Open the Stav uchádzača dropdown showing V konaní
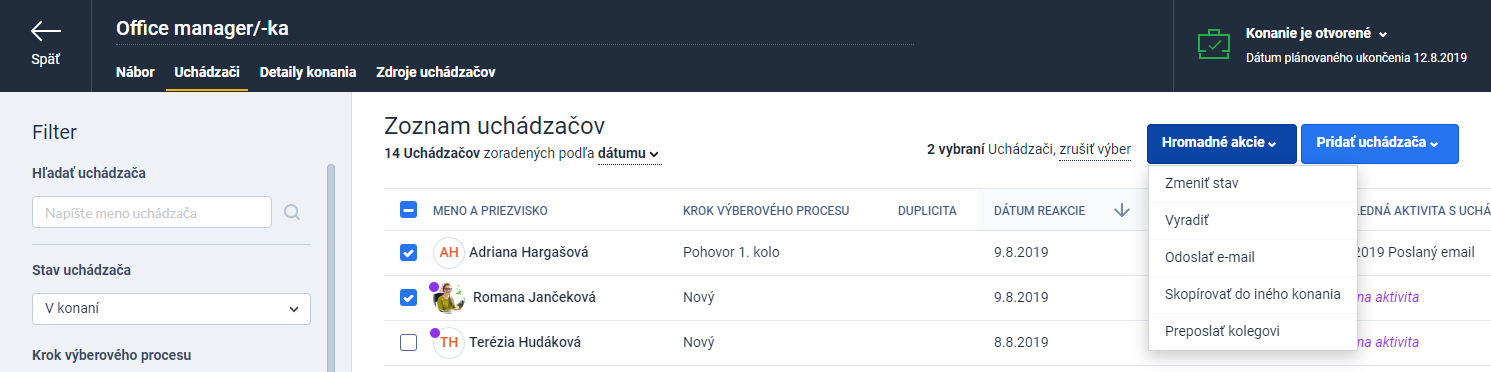Screen dimensions: 1491x372 171,309
